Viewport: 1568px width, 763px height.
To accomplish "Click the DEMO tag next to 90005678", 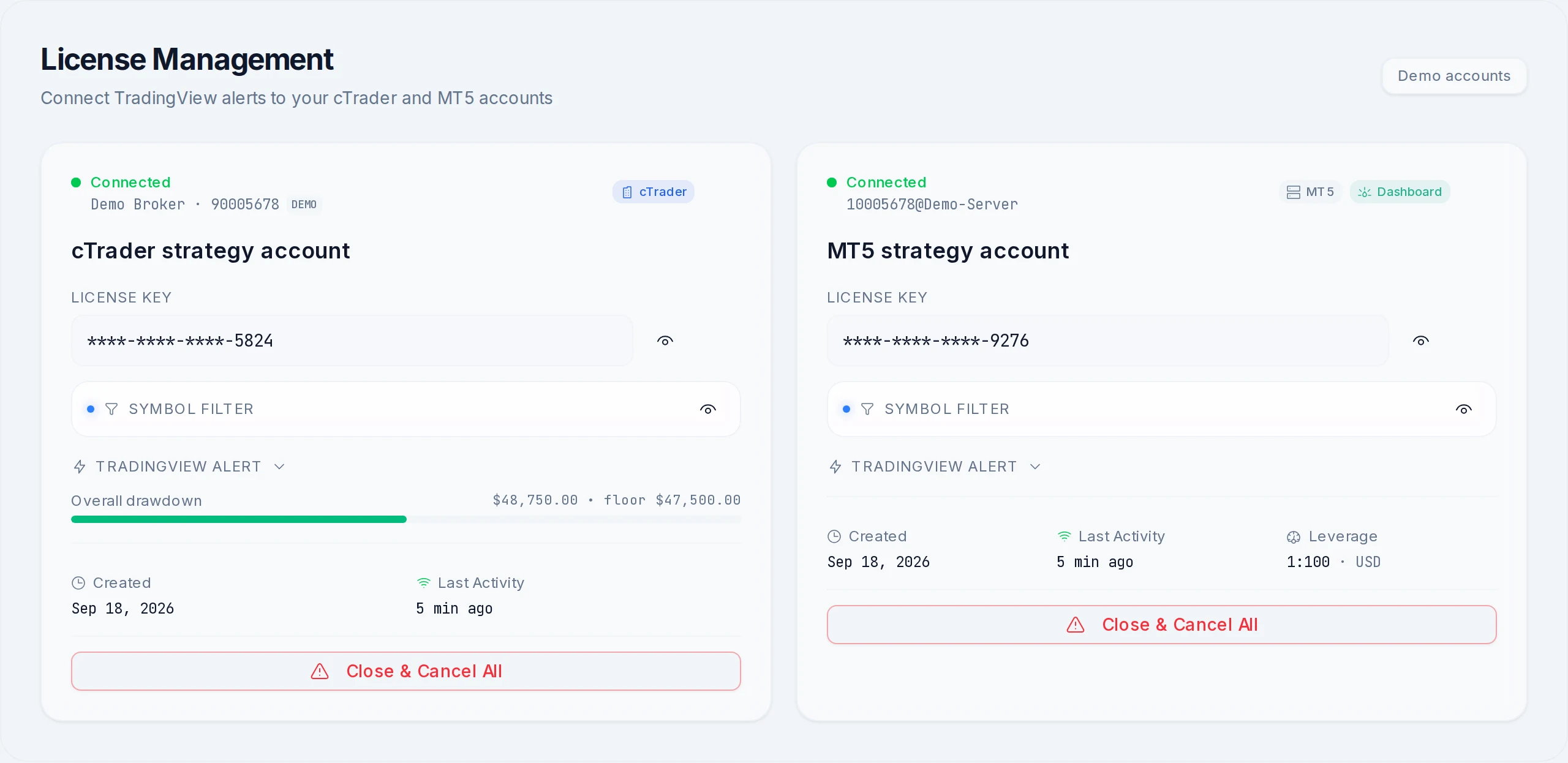I will coord(304,205).
